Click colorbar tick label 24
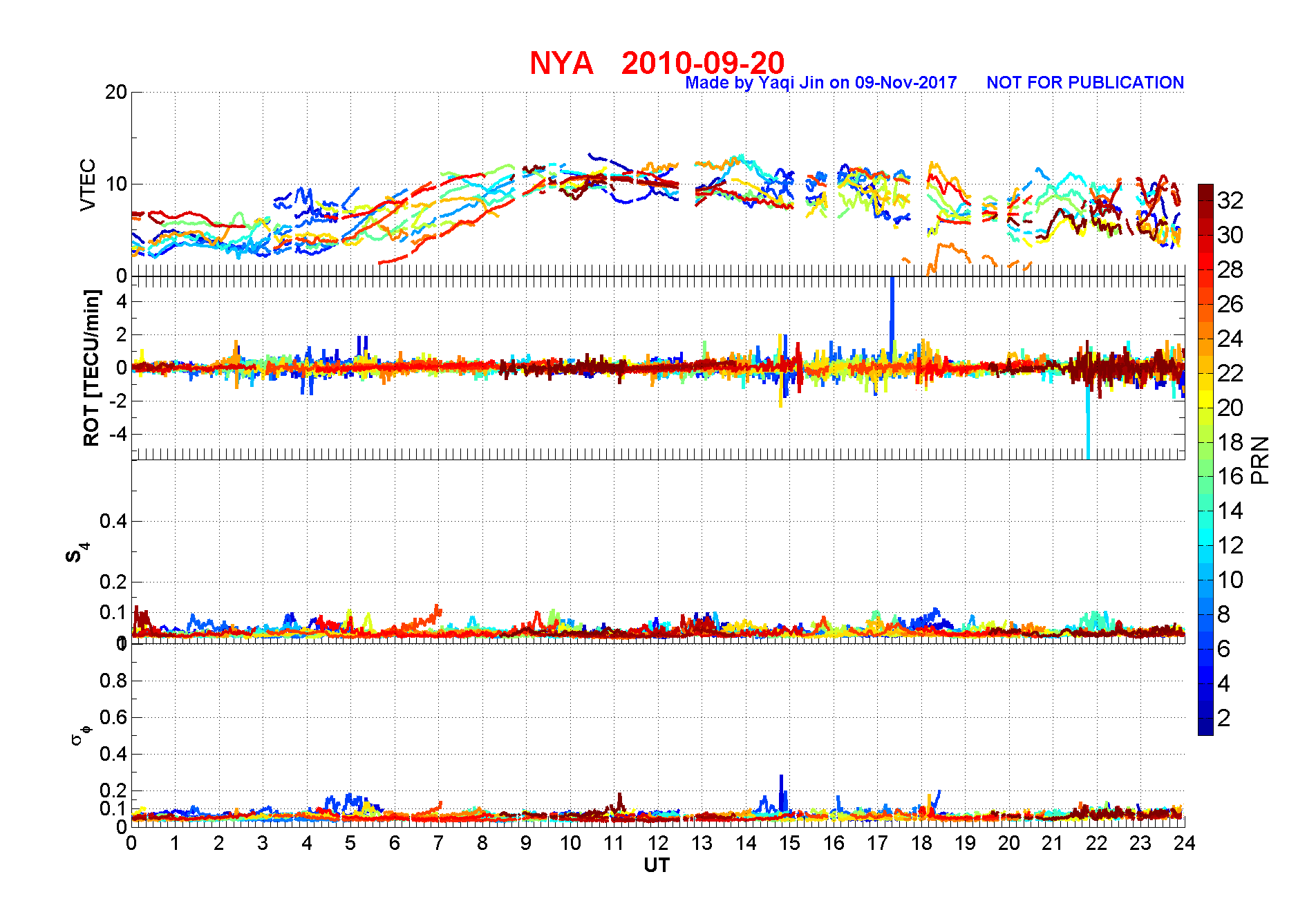 (x=1230, y=339)
